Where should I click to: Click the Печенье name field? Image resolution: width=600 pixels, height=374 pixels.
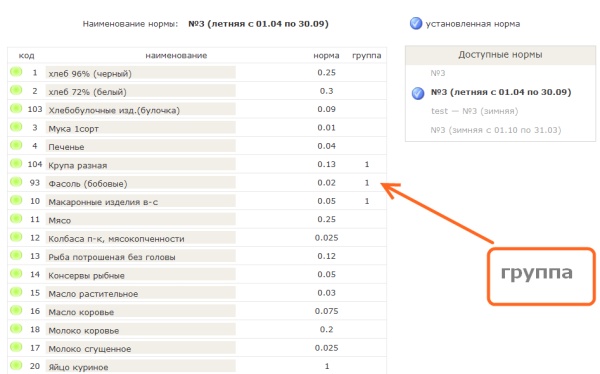click(140, 146)
